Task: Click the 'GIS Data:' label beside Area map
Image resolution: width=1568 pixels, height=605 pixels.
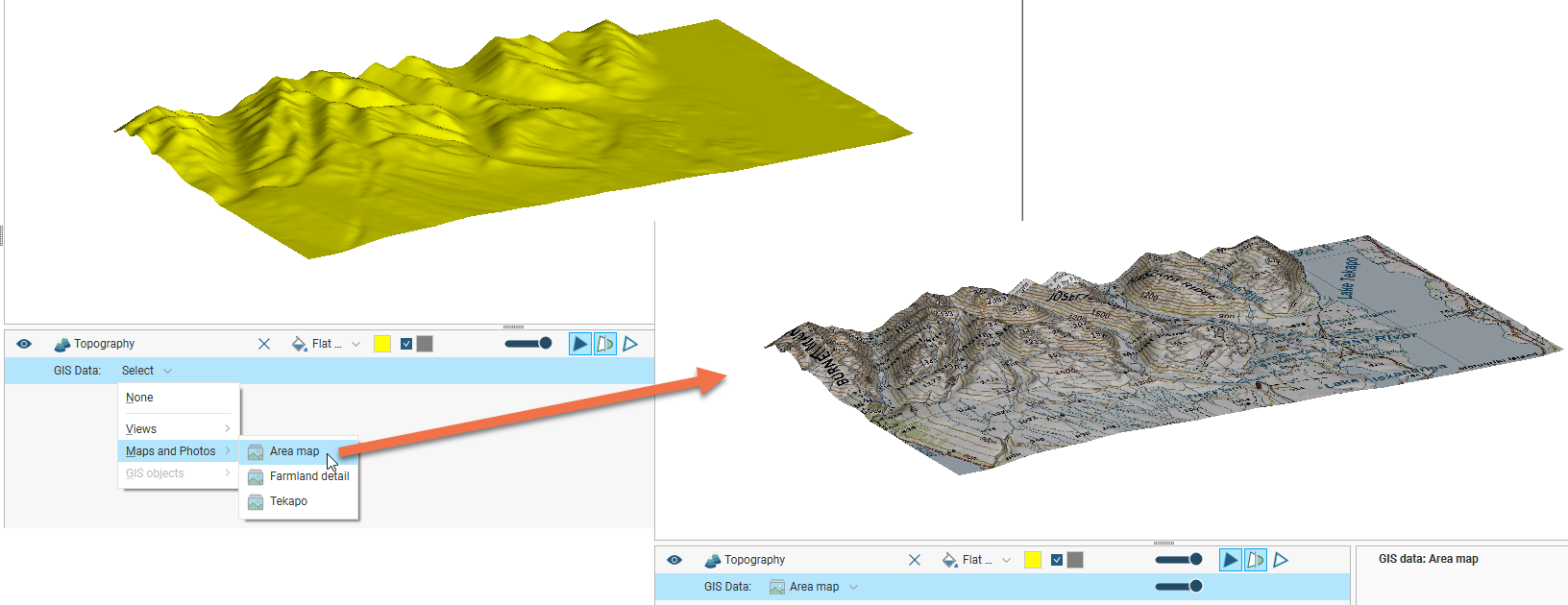Action: (727, 587)
